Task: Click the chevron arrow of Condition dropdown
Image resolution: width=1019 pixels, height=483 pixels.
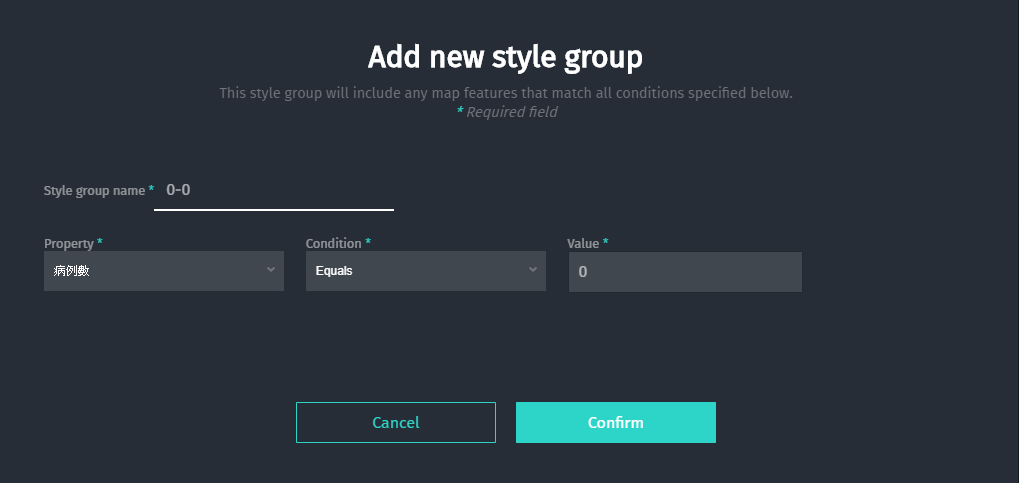Action: pos(533,270)
